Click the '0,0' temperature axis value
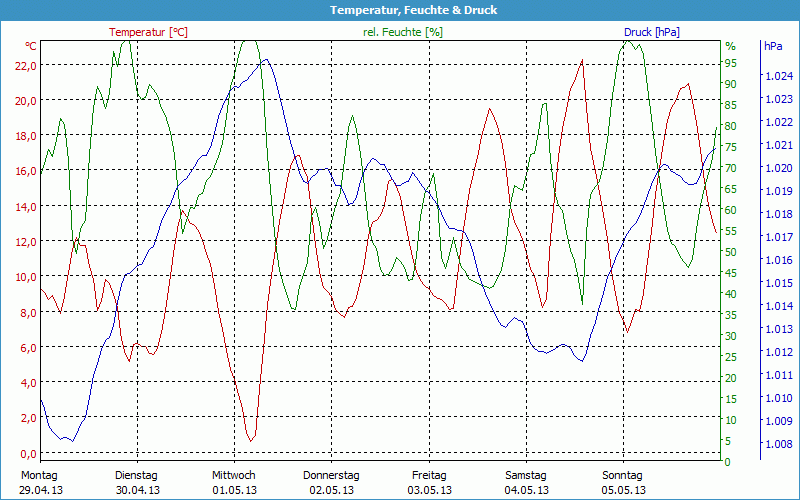Viewport: 800px width, 500px height. pos(29,454)
